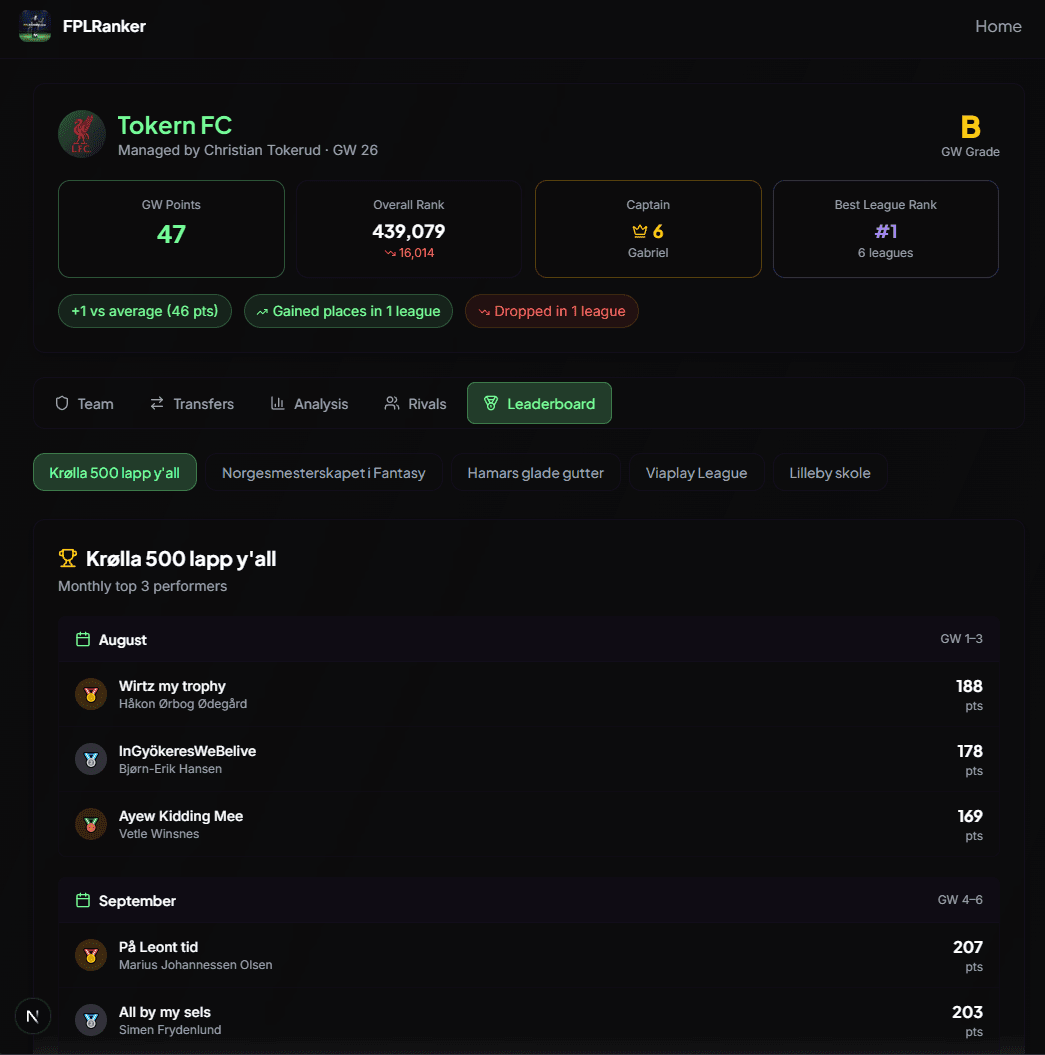Image resolution: width=1045 pixels, height=1055 pixels.
Task: Click the silver medal beside InGyökeresWeBelive
Action: tap(91, 759)
